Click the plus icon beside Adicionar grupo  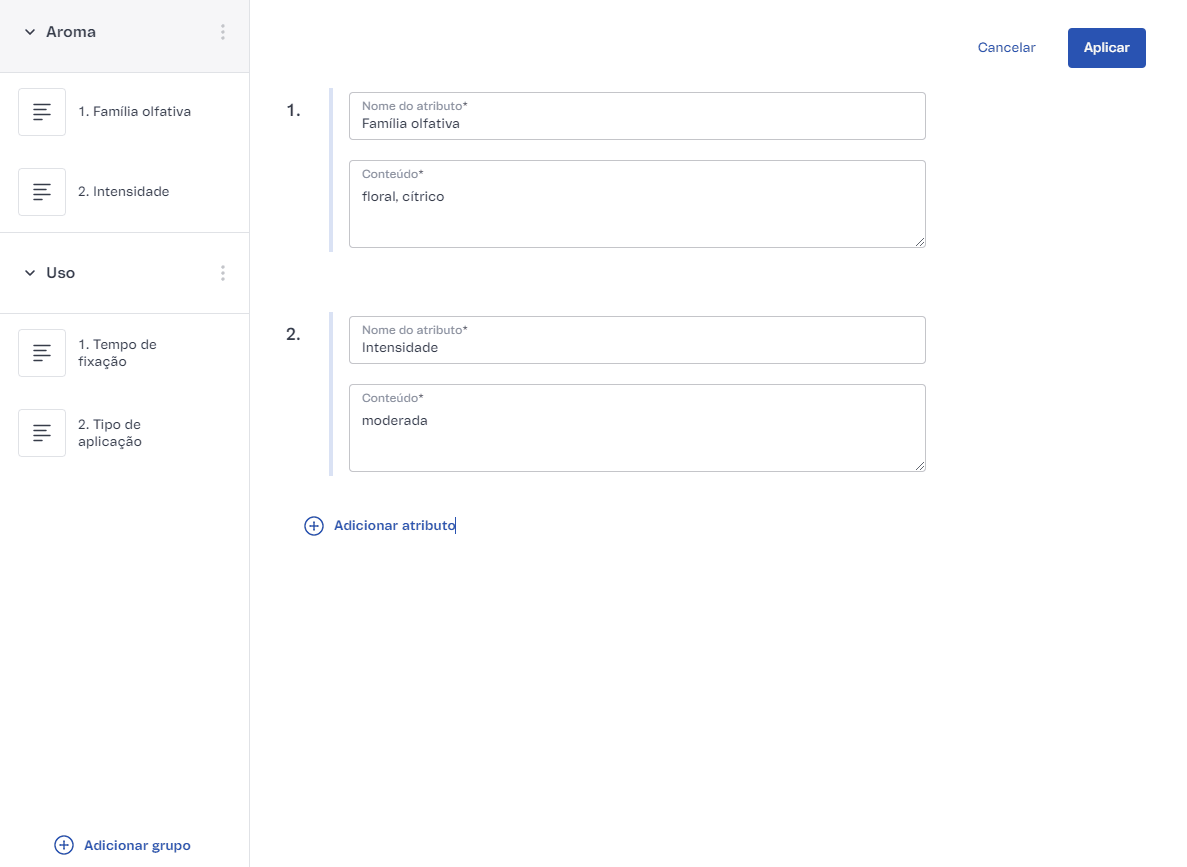(x=64, y=845)
